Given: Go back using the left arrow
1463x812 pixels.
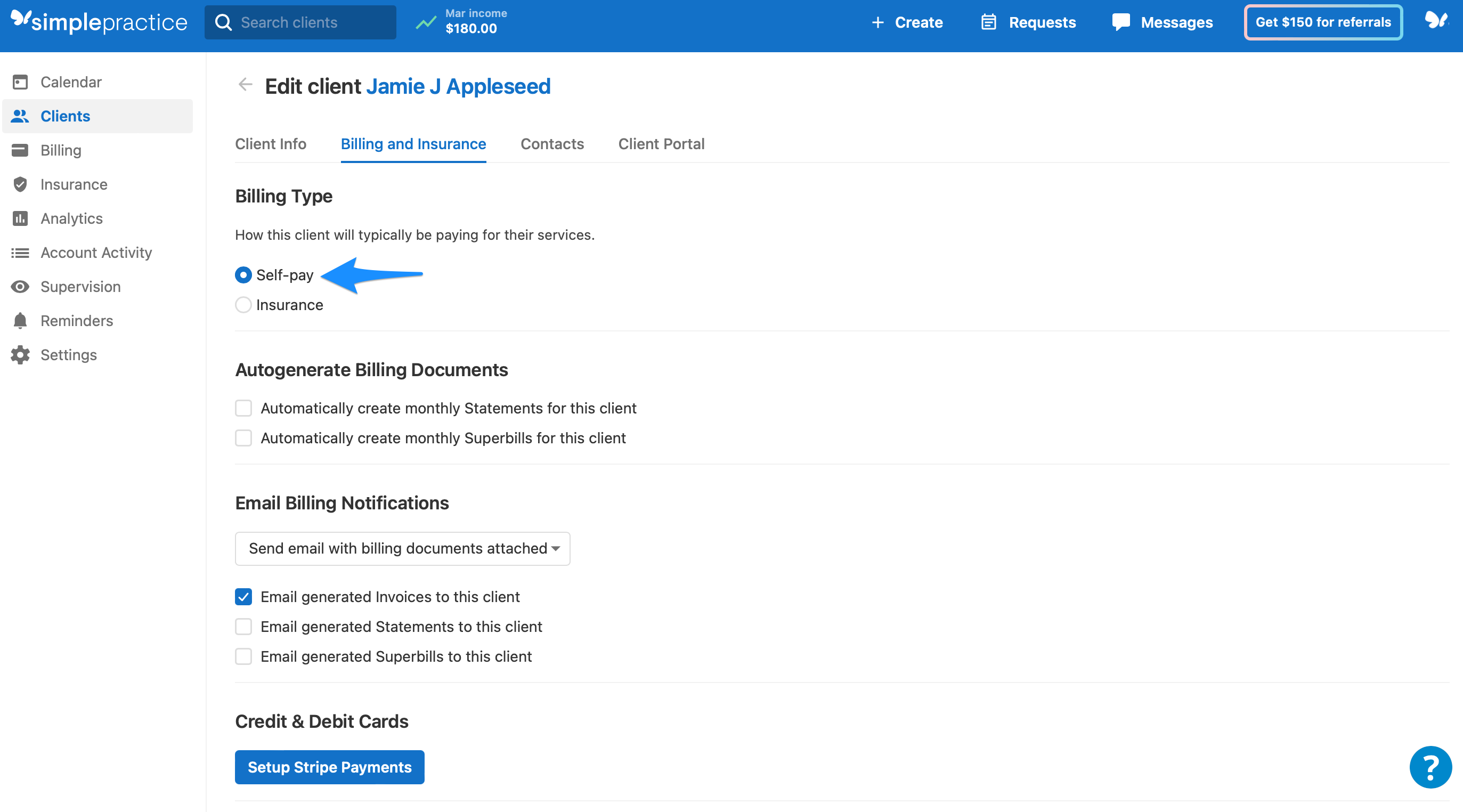Looking at the screenshot, I should coord(246,85).
